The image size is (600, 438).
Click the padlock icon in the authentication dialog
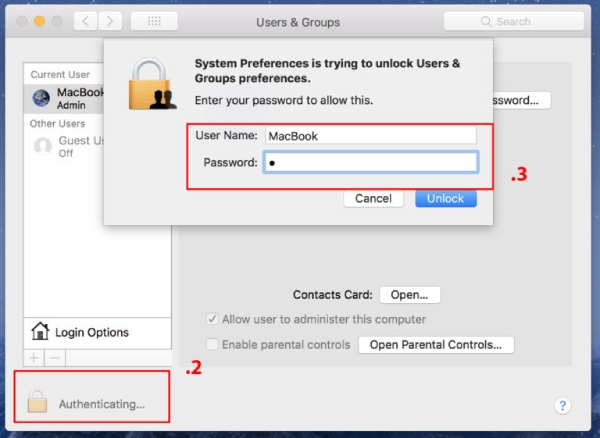pyautogui.click(x=152, y=84)
